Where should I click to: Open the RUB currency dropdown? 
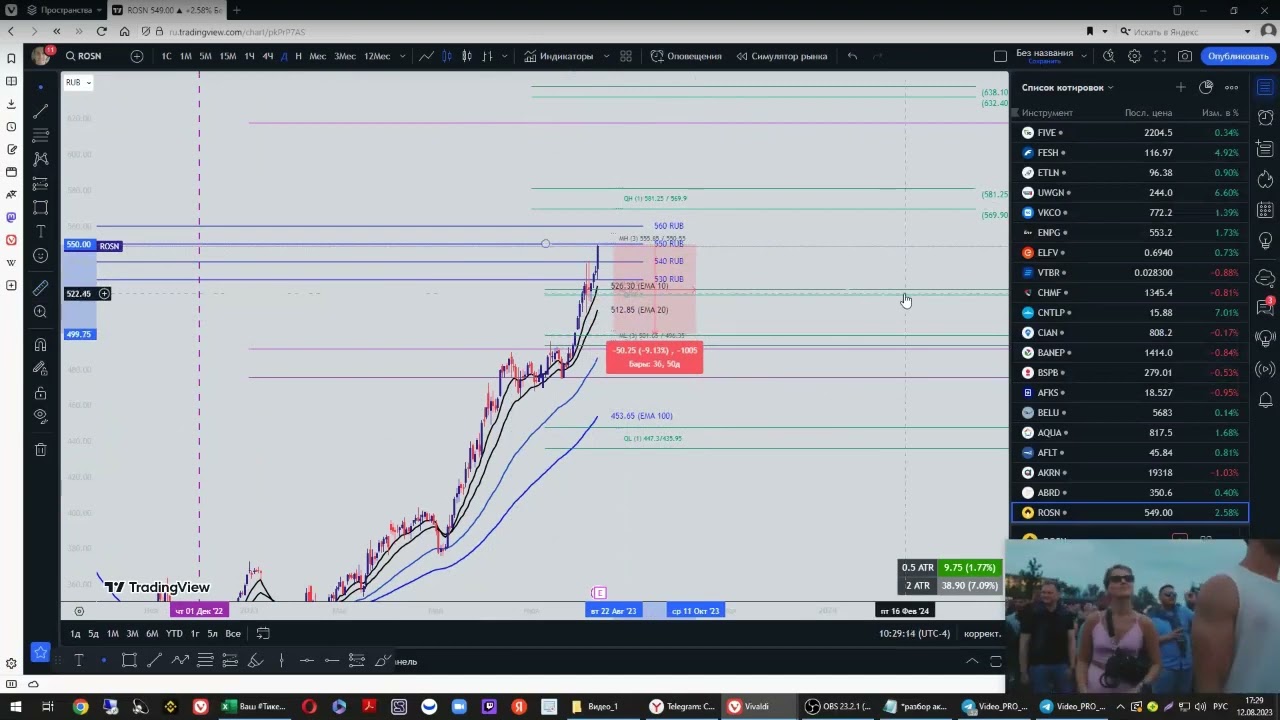[x=79, y=82]
